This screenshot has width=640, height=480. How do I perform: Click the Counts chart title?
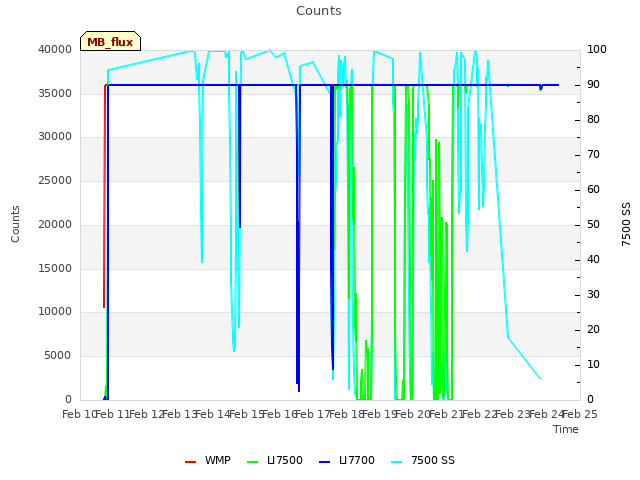pos(319,11)
